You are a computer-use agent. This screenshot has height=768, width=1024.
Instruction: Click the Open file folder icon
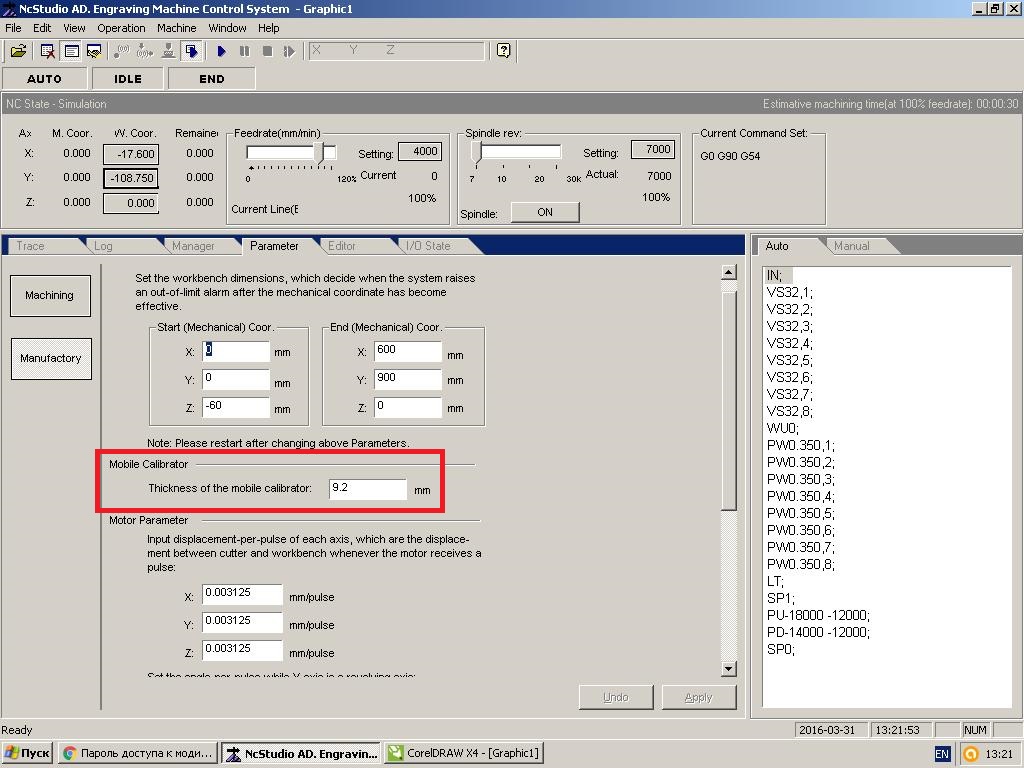18,51
